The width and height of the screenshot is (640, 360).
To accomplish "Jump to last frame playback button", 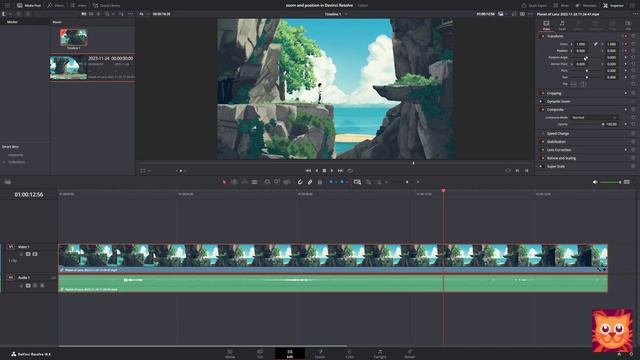I will click(340, 171).
